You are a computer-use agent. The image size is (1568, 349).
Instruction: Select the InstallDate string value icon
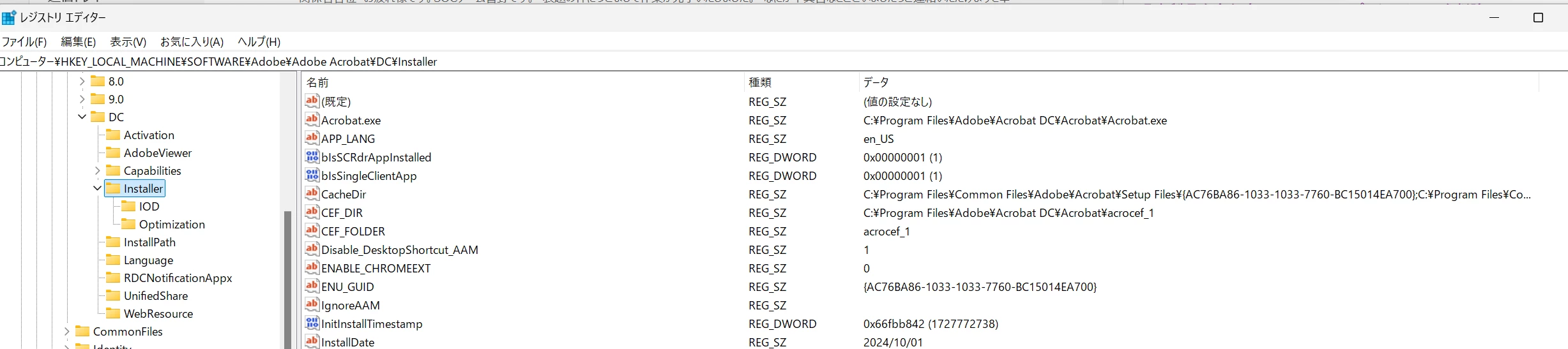(x=312, y=341)
